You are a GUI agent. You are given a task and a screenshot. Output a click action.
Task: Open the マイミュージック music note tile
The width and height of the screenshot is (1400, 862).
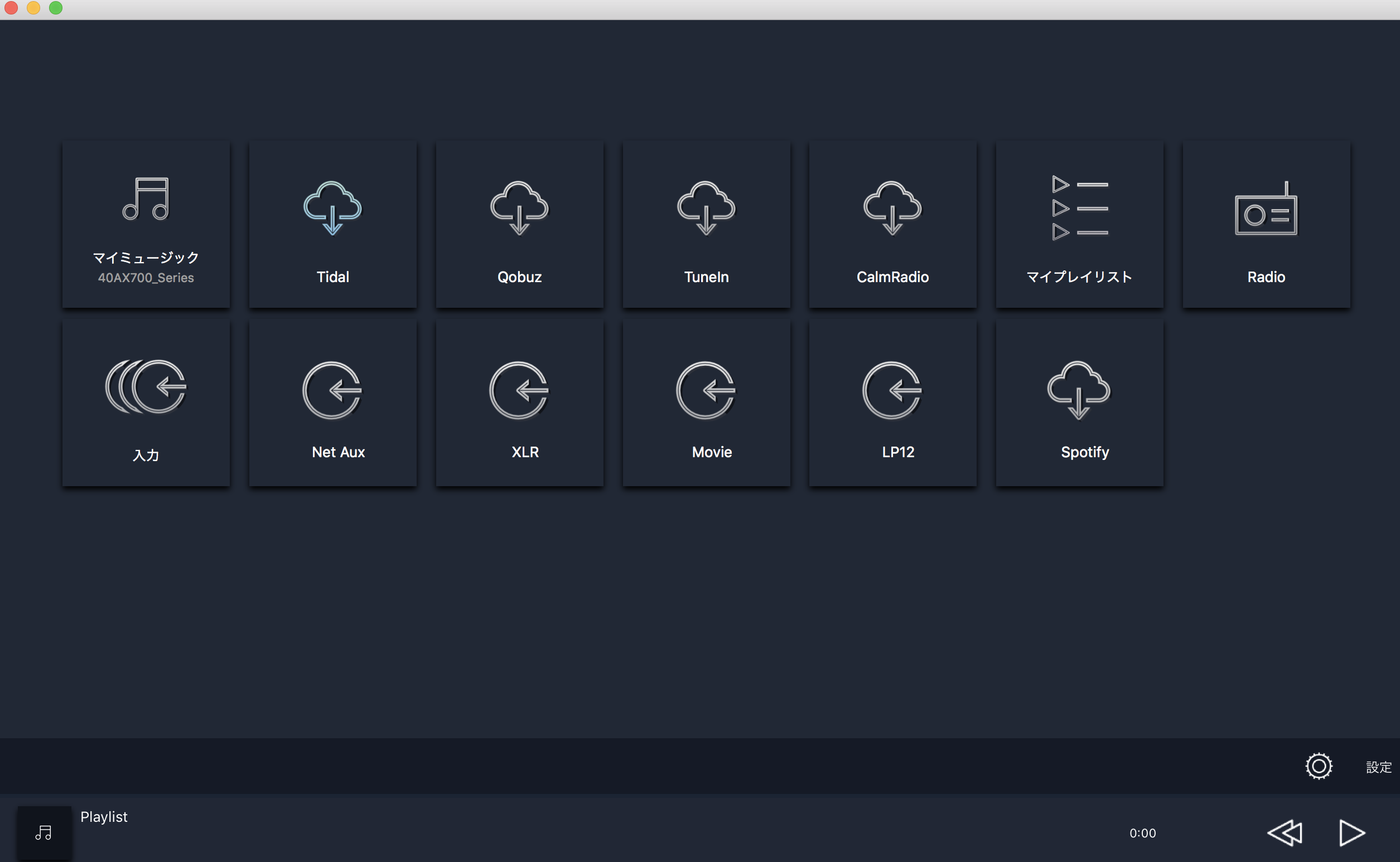click(x=146, y=224)
